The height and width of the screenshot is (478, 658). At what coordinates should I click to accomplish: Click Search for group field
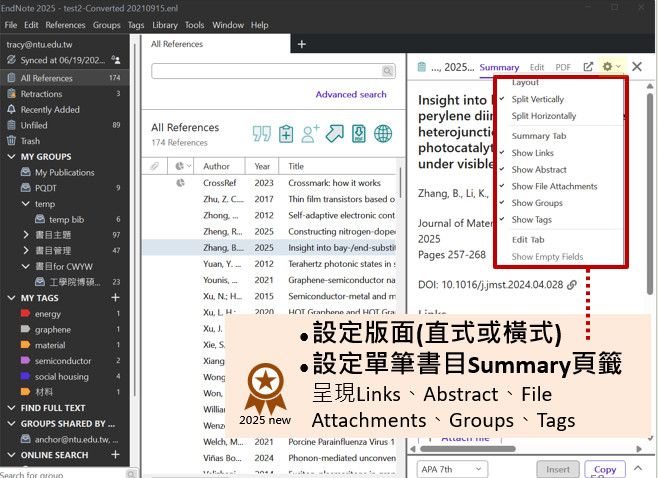pos(63,474)
